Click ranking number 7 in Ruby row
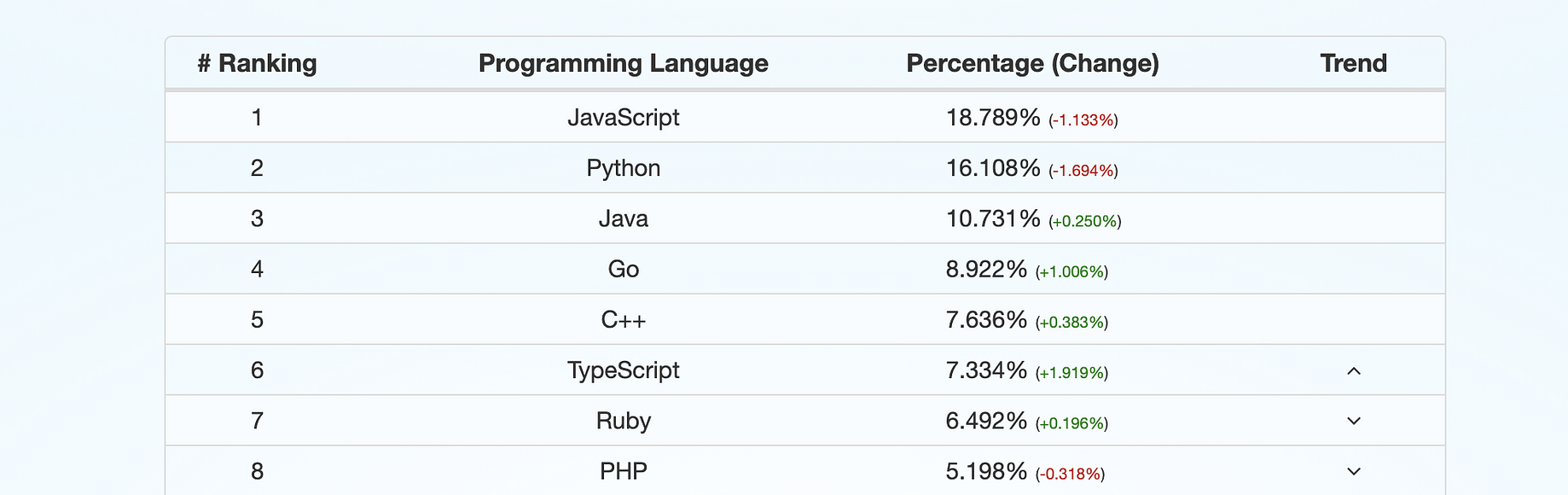This screenshot has height=495, width=1568. (257, 421)
